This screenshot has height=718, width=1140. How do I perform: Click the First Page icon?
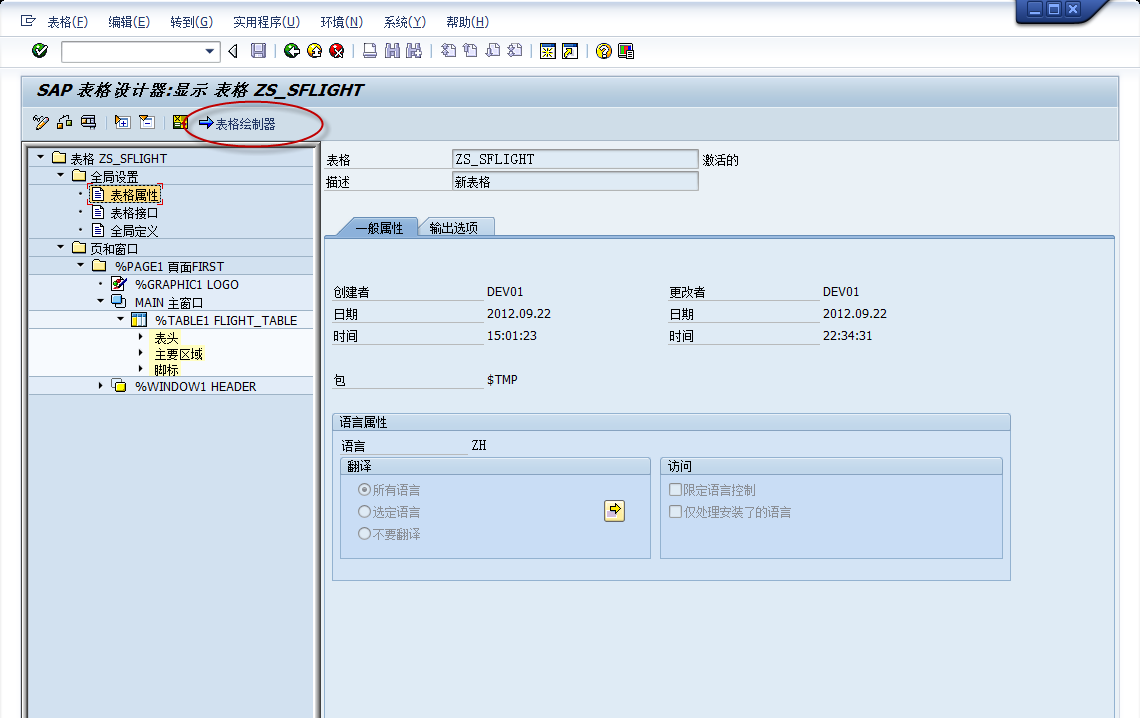point(449,51)
